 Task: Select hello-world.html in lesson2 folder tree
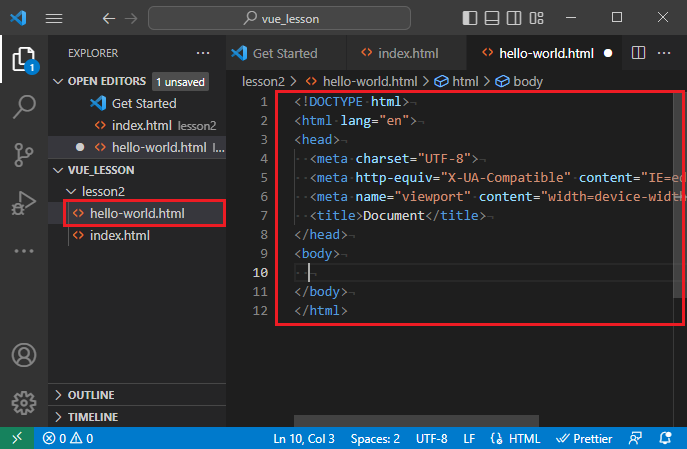click(137, 213)
